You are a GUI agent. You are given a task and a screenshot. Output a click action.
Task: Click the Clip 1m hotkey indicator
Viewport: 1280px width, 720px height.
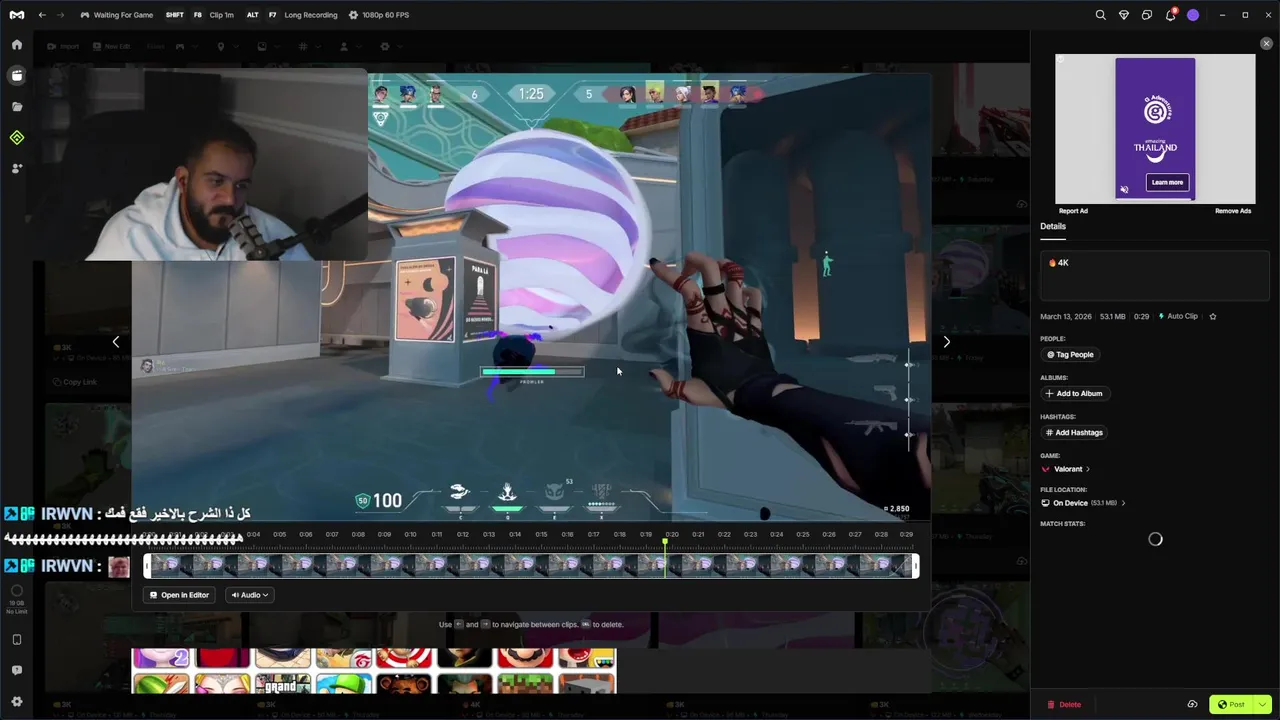pyautogui.click(x=199, y=15)
